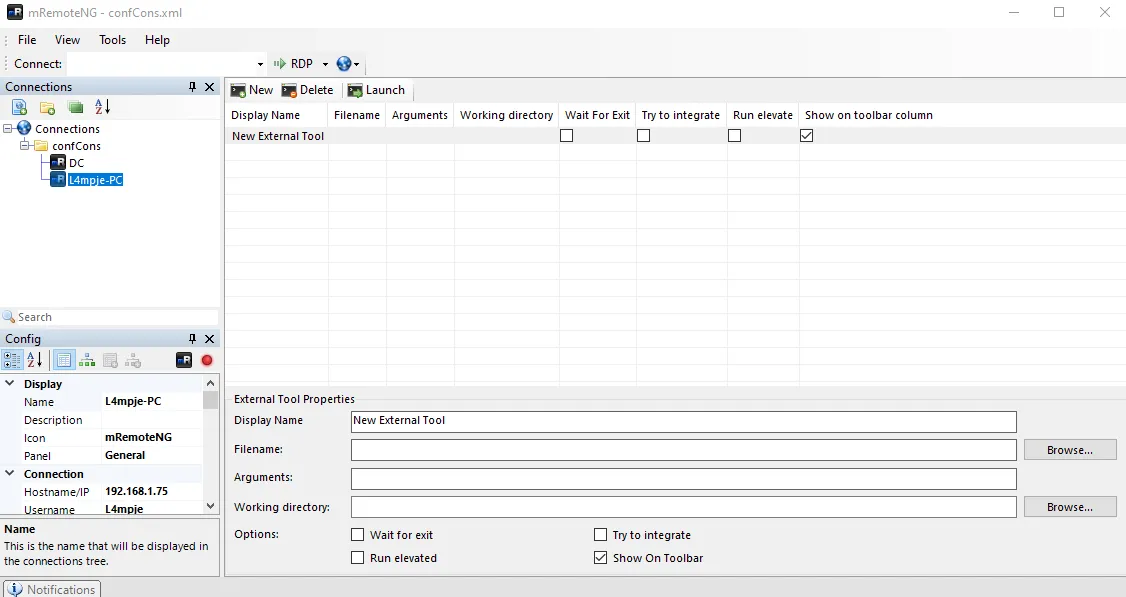This screenshot has width=1126, height=597.
Task: Click the Hostname/IP value 192.168.1.75
Action: (136, 491)
